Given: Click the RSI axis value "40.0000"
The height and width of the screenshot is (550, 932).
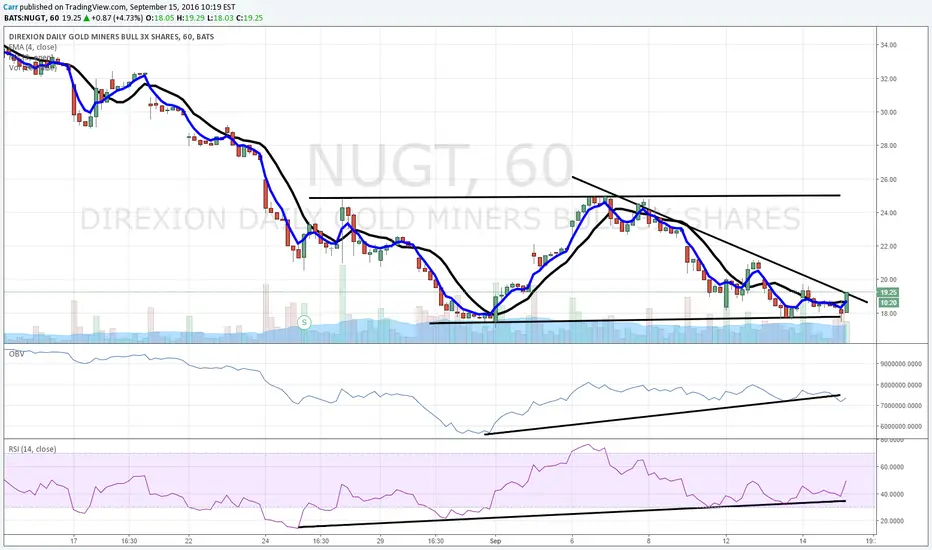Looking at the screenshot, I should [893, 494].
